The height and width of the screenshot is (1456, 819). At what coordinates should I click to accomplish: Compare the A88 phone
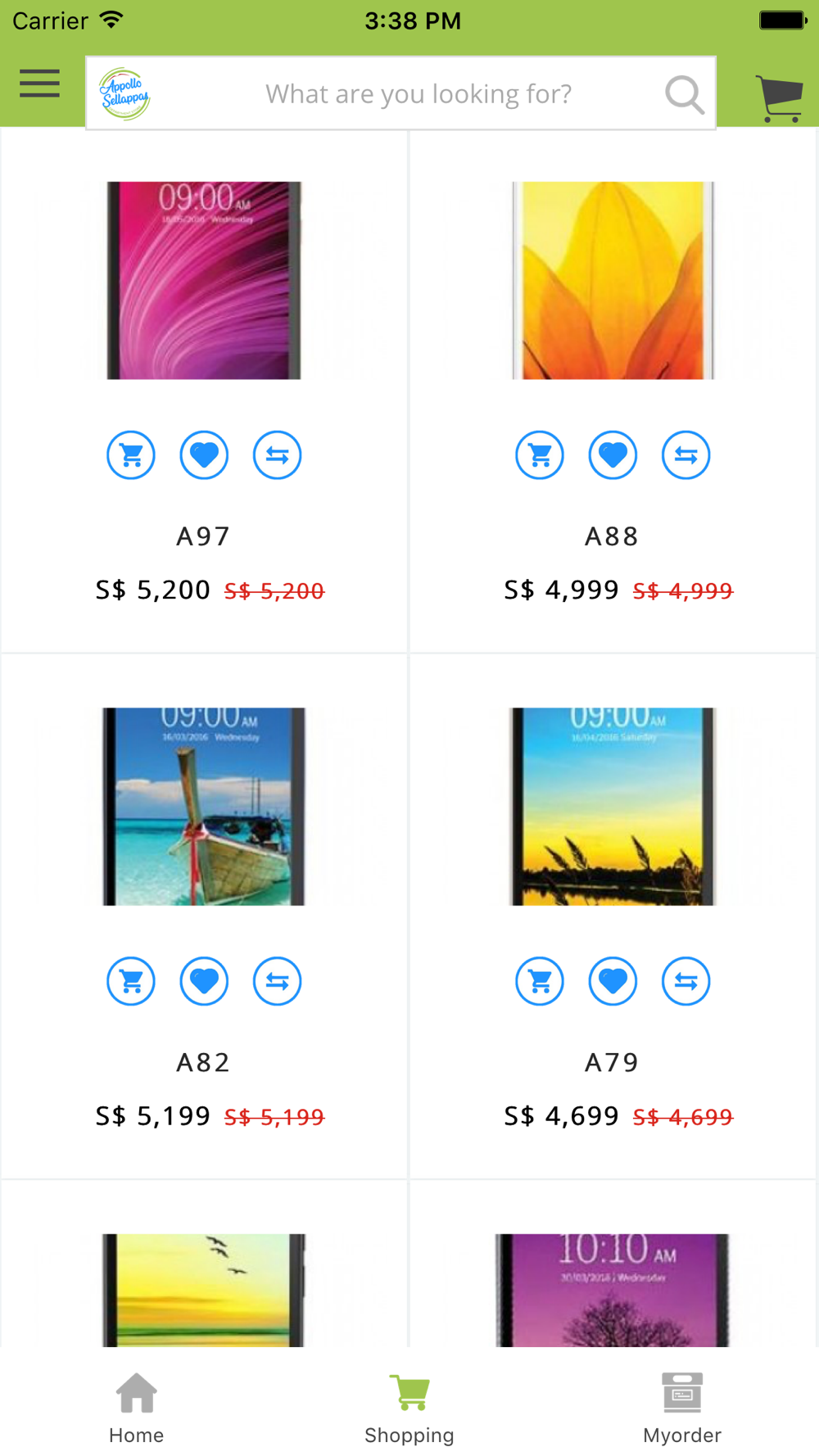pos(686,454)
